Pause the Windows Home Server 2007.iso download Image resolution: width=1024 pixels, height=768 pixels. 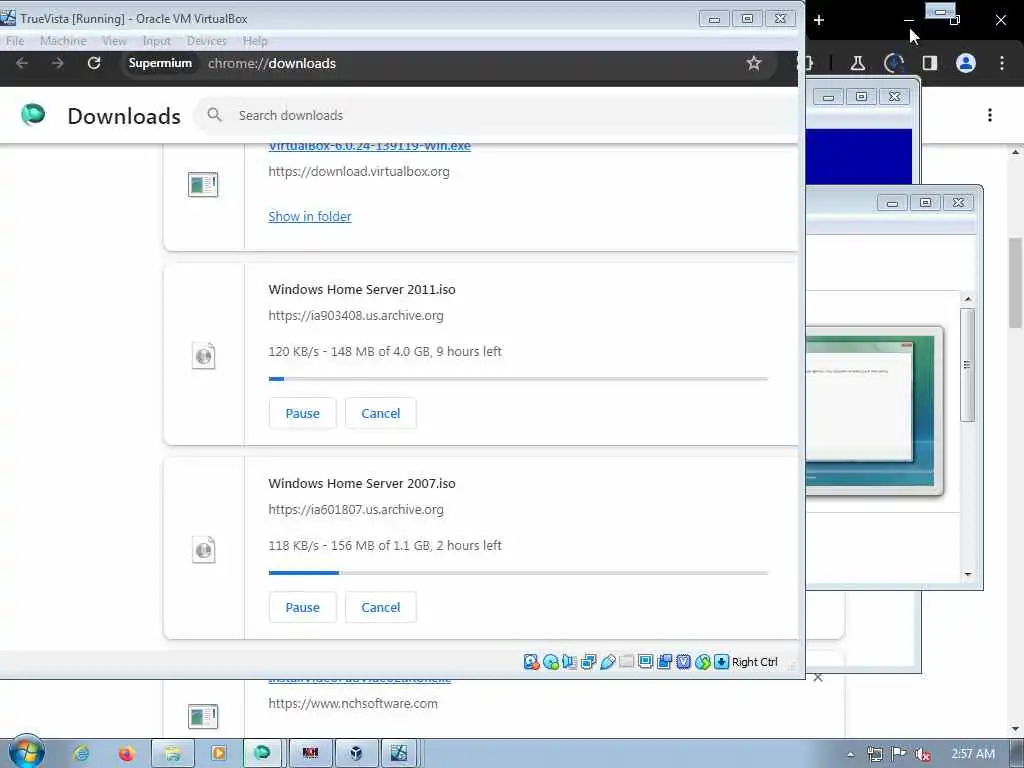(x=302, y=607)
